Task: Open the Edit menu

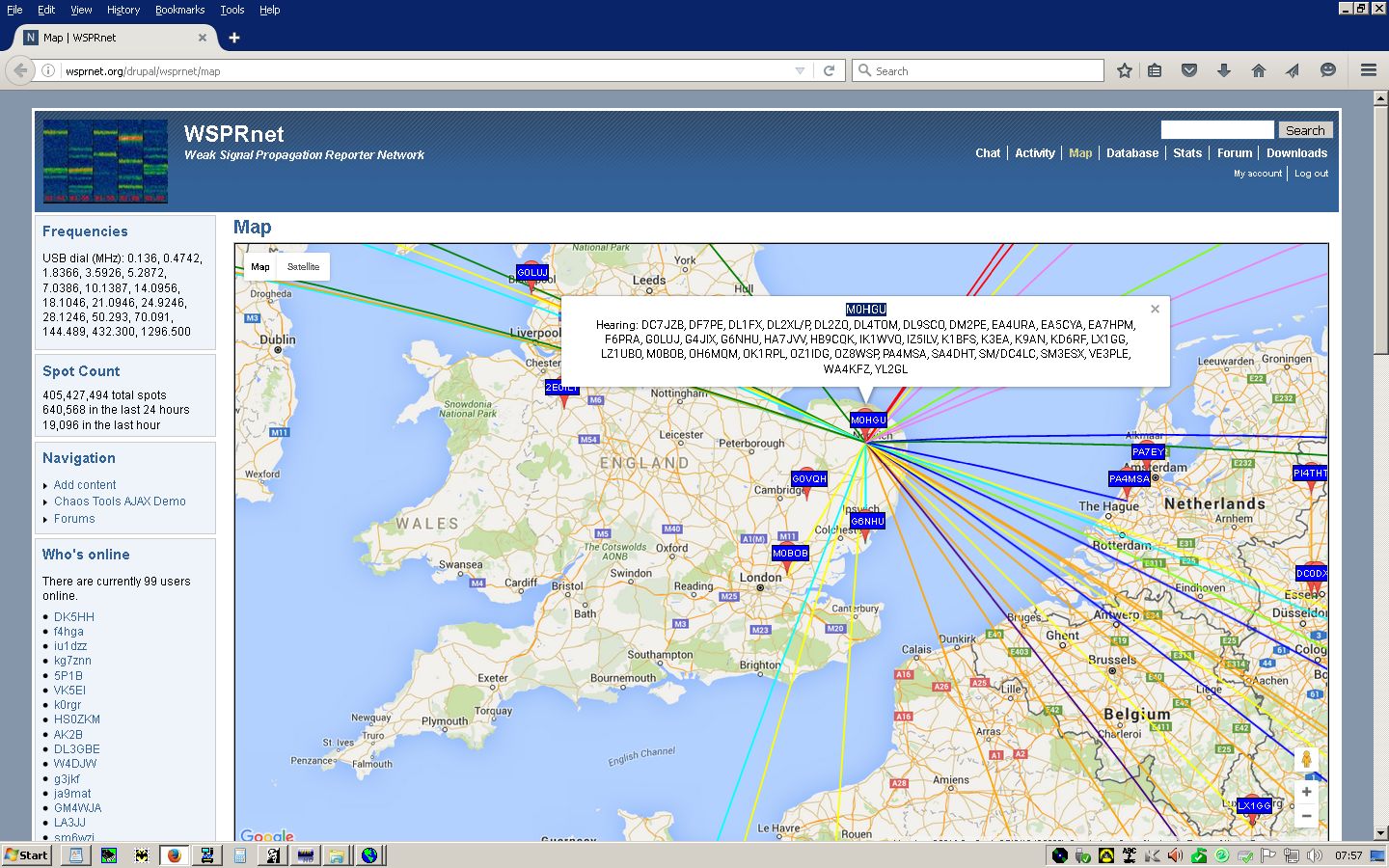Action: [x=46, y=10]
